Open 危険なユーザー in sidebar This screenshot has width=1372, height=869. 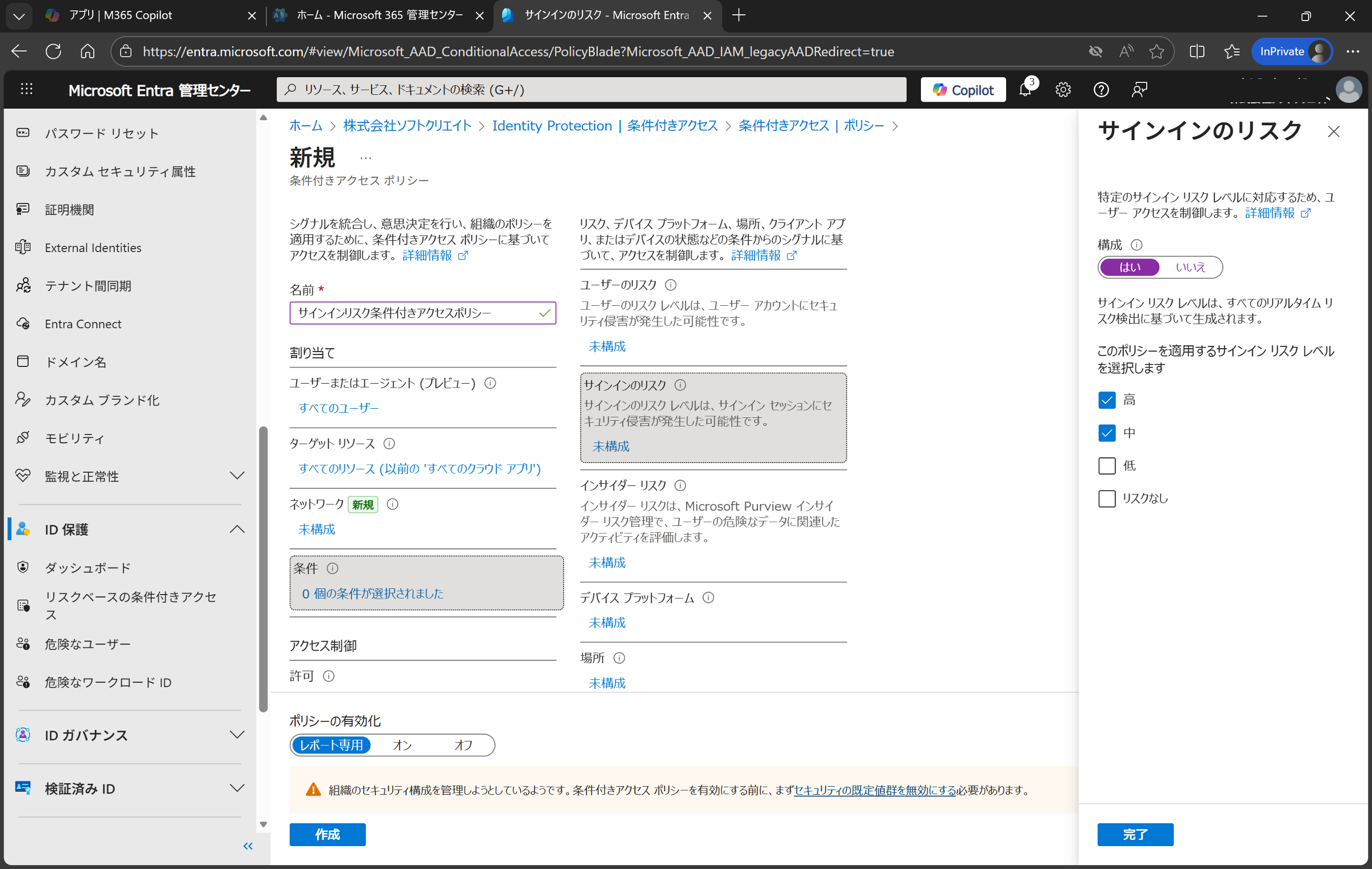click(87, 644)
